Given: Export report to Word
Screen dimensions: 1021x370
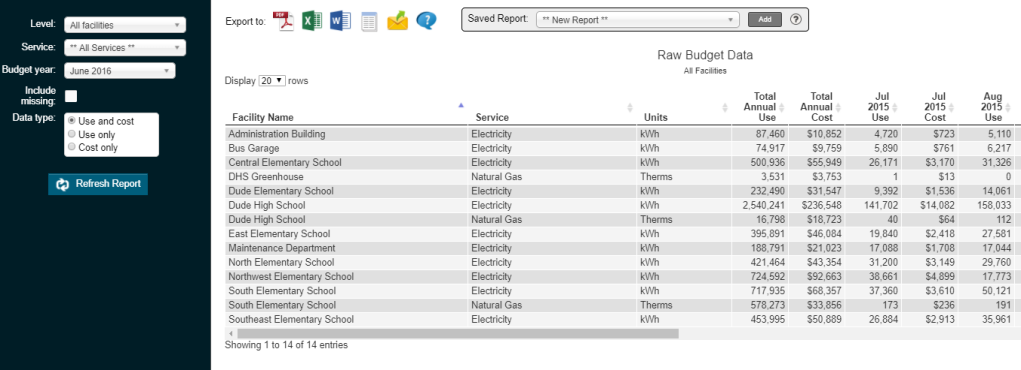Looking at the screenshot, I should coord(341,20).
